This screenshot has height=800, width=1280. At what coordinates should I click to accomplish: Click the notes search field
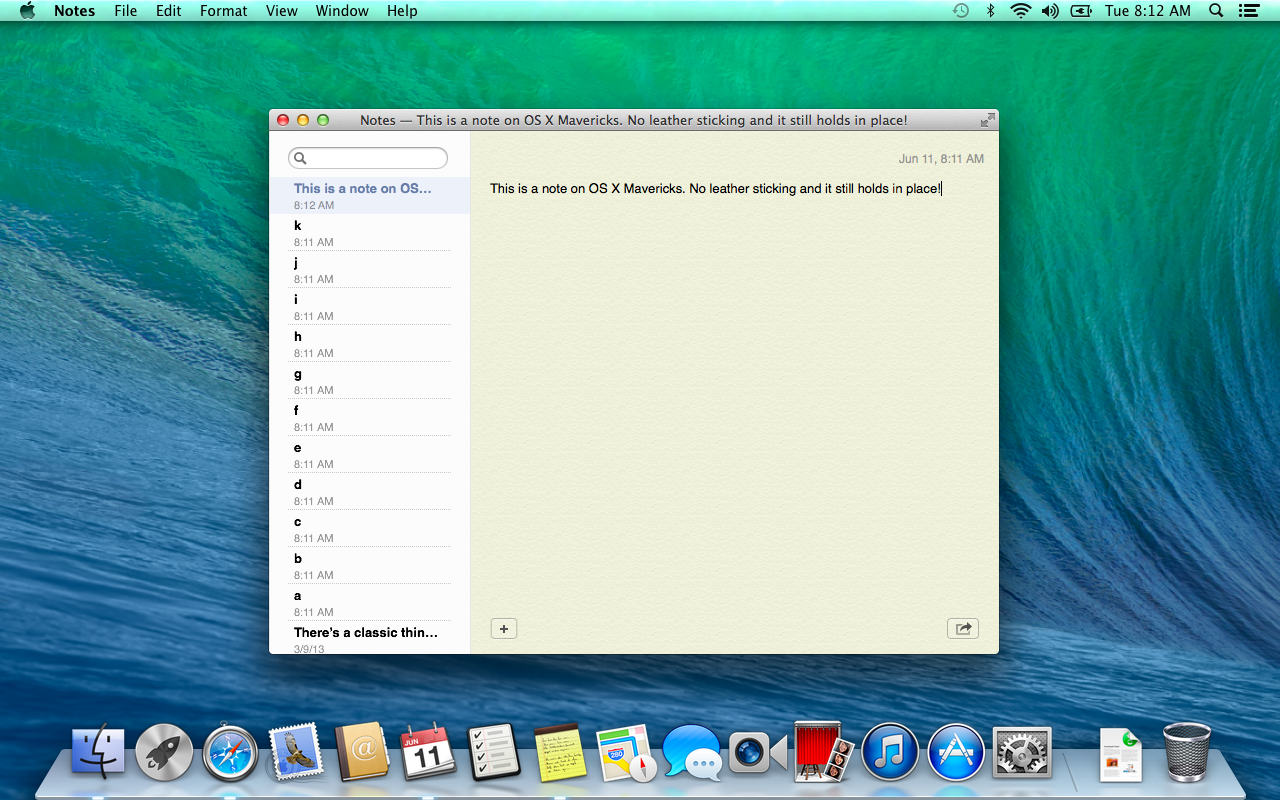[368, 158]
